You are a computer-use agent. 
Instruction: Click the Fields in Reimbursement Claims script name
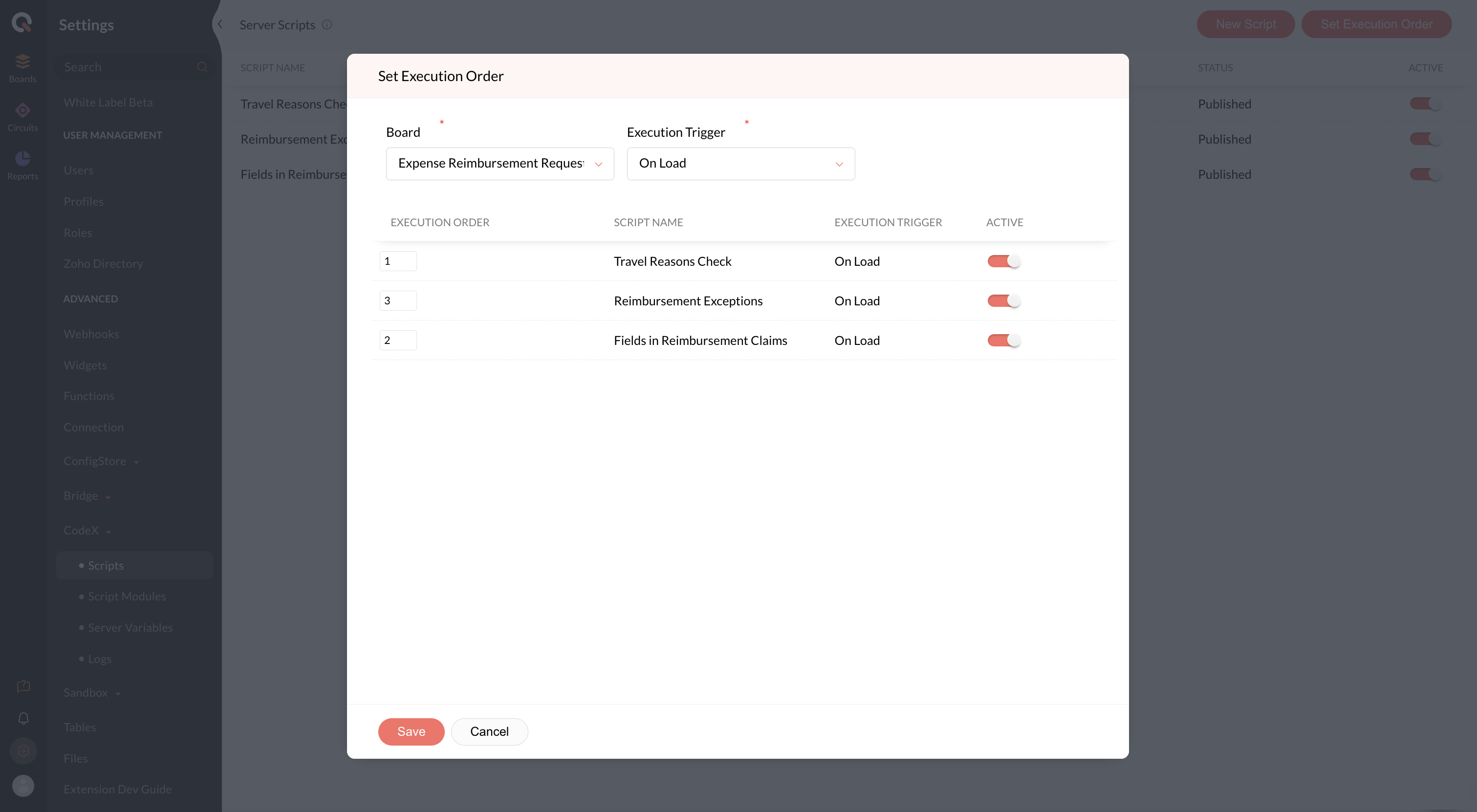[700, 341]
